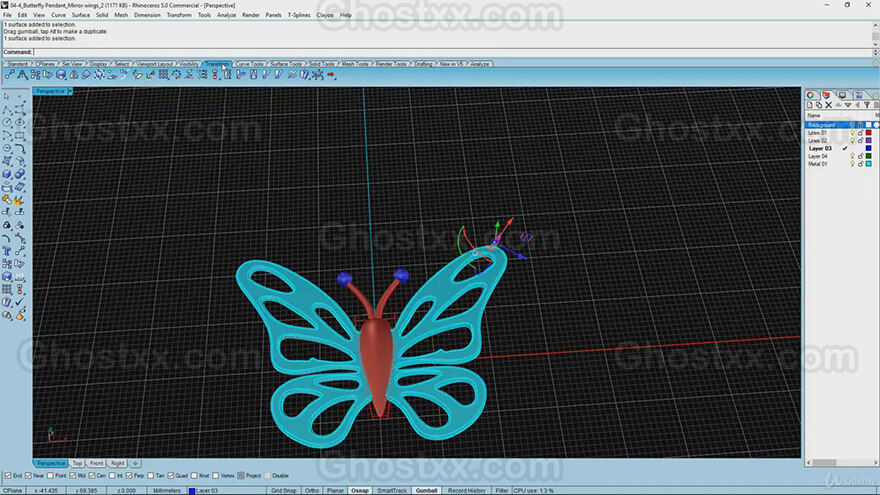Open the Surface menu

(80, 15)
